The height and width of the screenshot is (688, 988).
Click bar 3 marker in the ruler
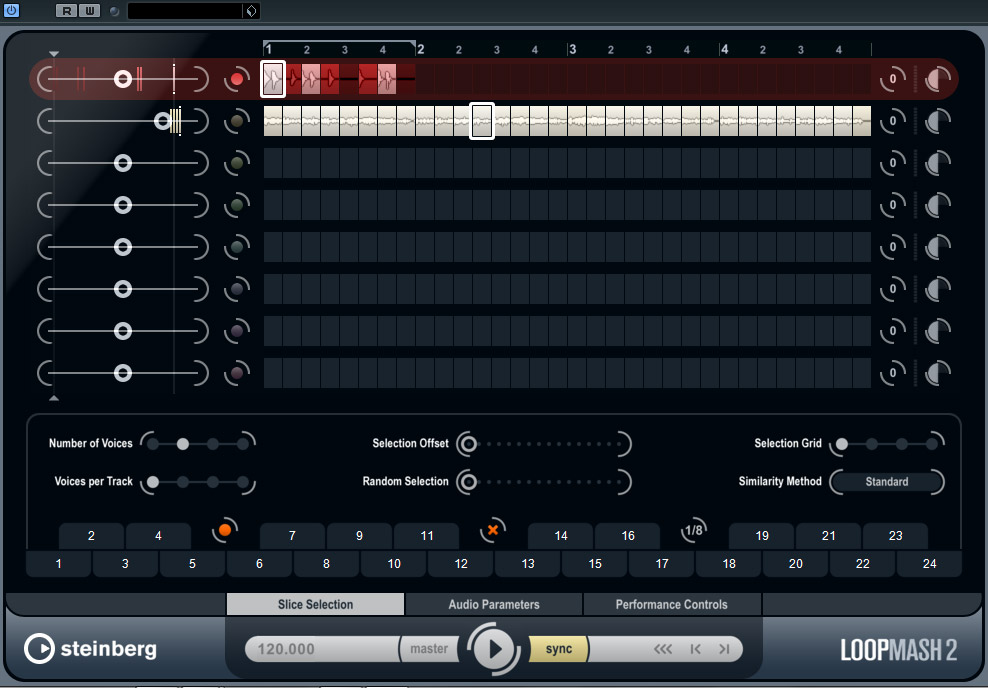572,49
